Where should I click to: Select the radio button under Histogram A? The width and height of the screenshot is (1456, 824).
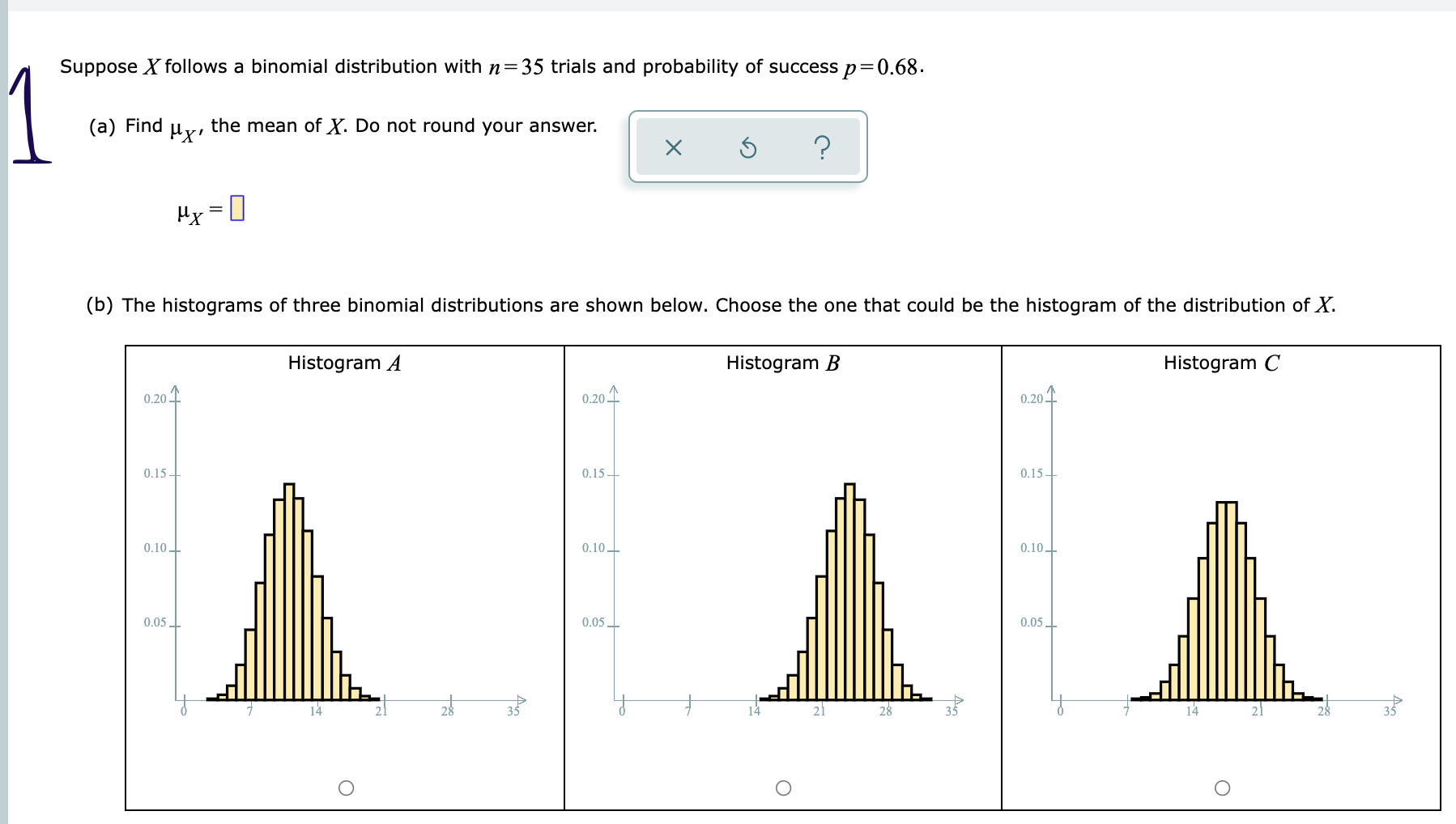[347, 788]
